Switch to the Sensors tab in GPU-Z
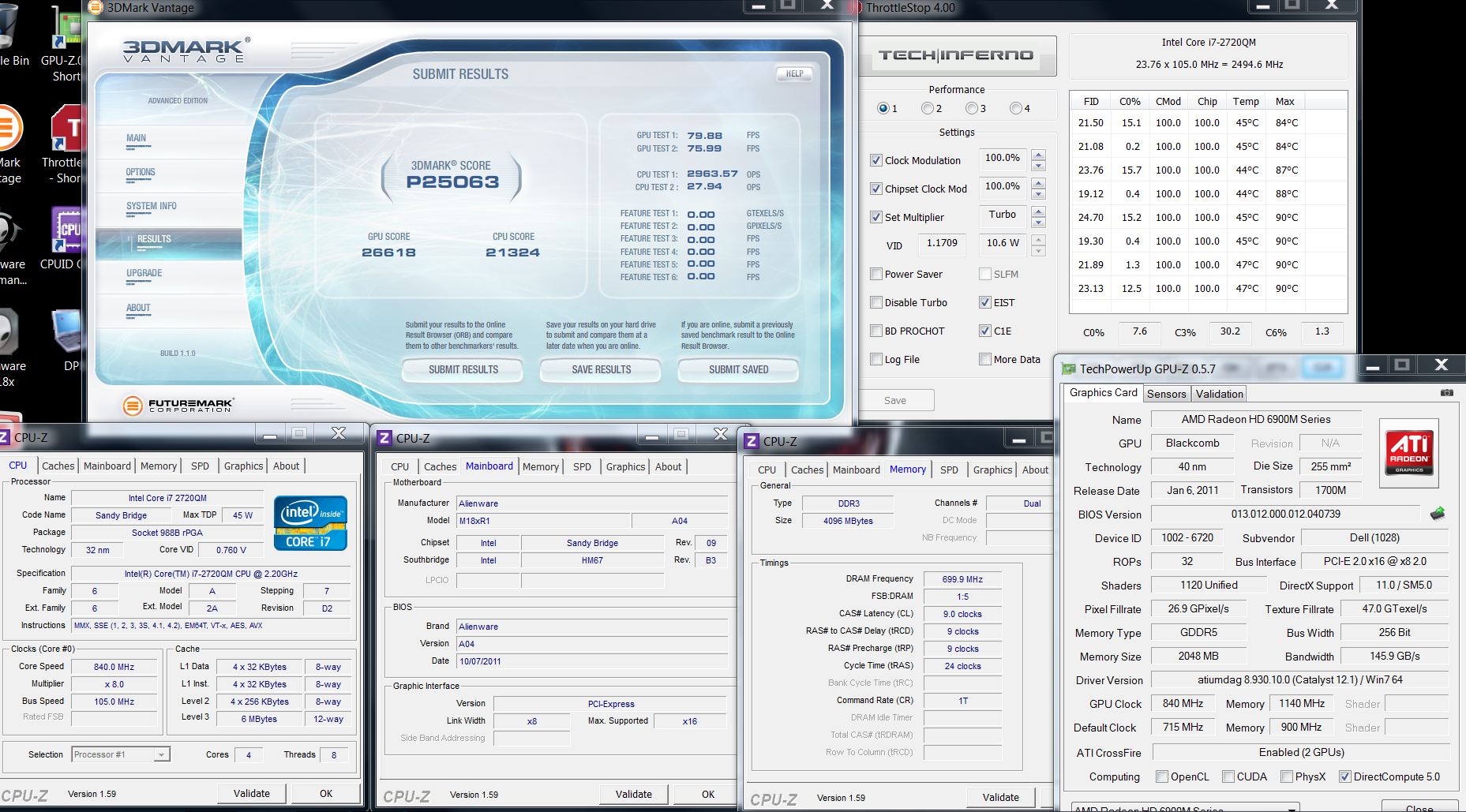The width and height of the screenshot is (1466, 812). point(1166,394)
